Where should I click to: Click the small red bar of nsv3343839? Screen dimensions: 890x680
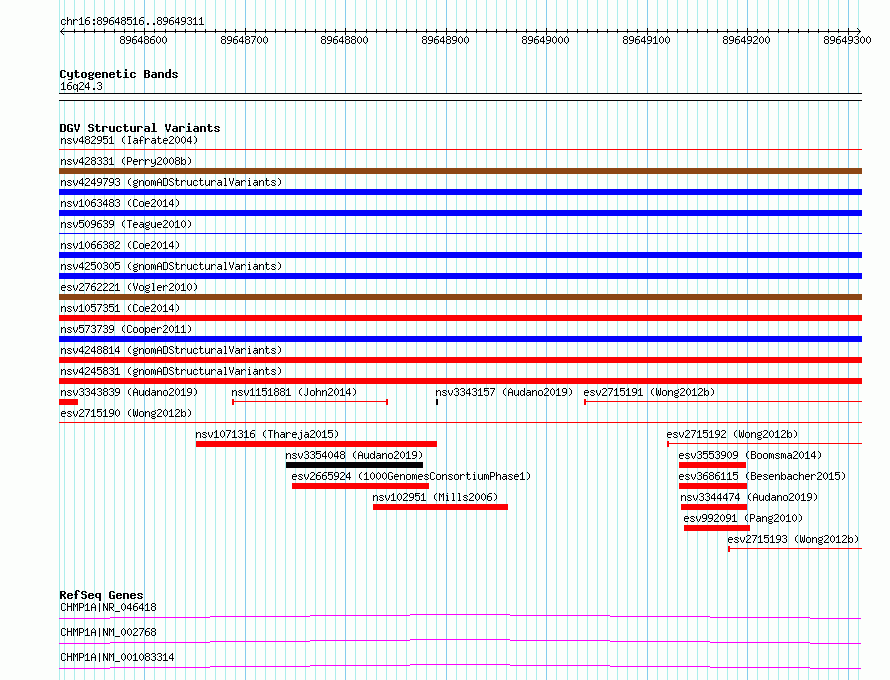68,402
